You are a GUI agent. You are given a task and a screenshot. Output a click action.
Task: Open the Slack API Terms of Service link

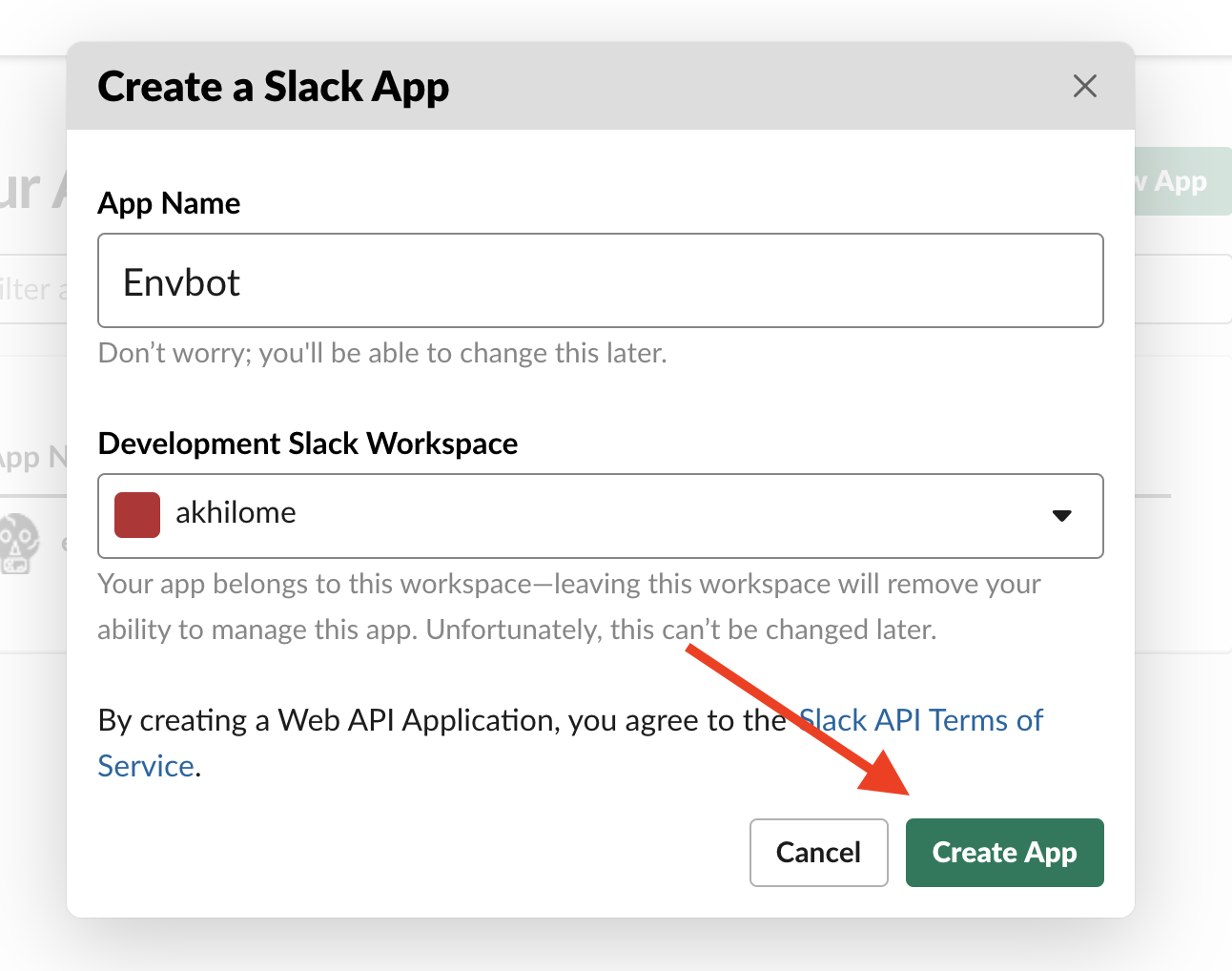click(x=921, y=720)
